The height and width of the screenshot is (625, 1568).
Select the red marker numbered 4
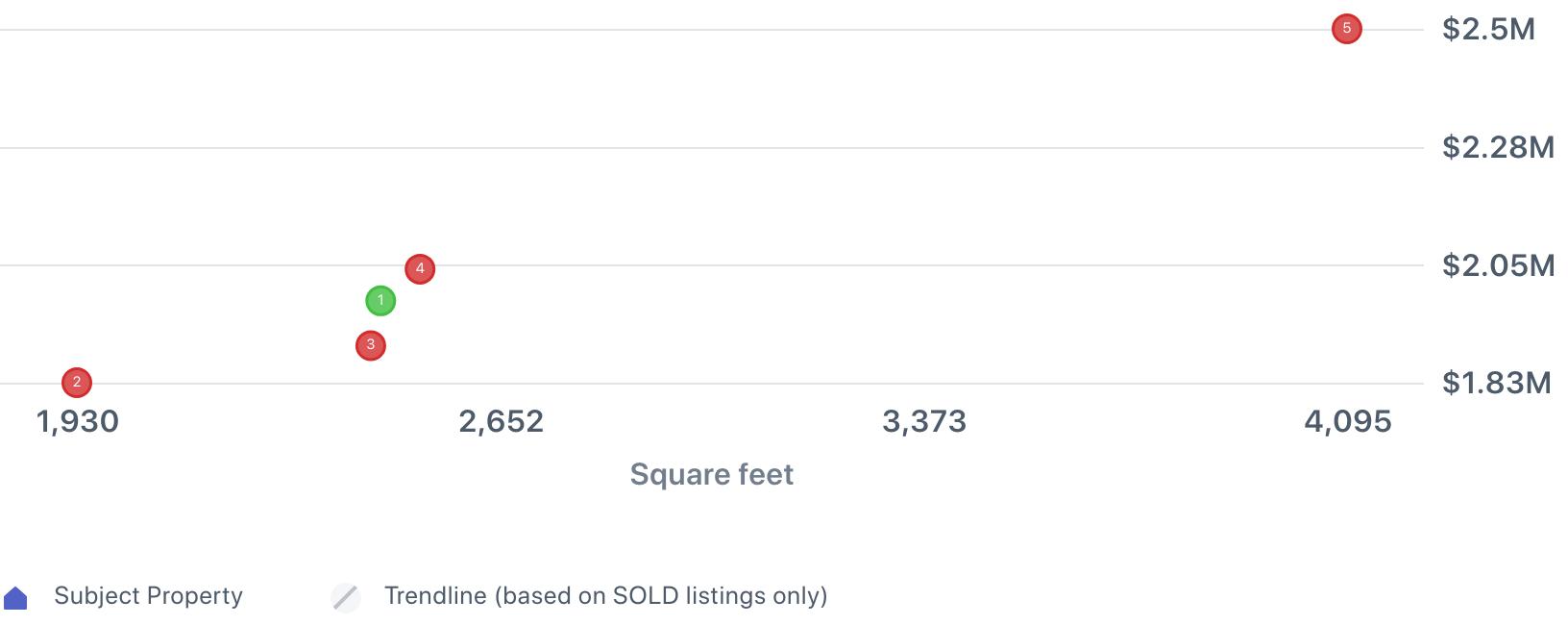point(420,269)
